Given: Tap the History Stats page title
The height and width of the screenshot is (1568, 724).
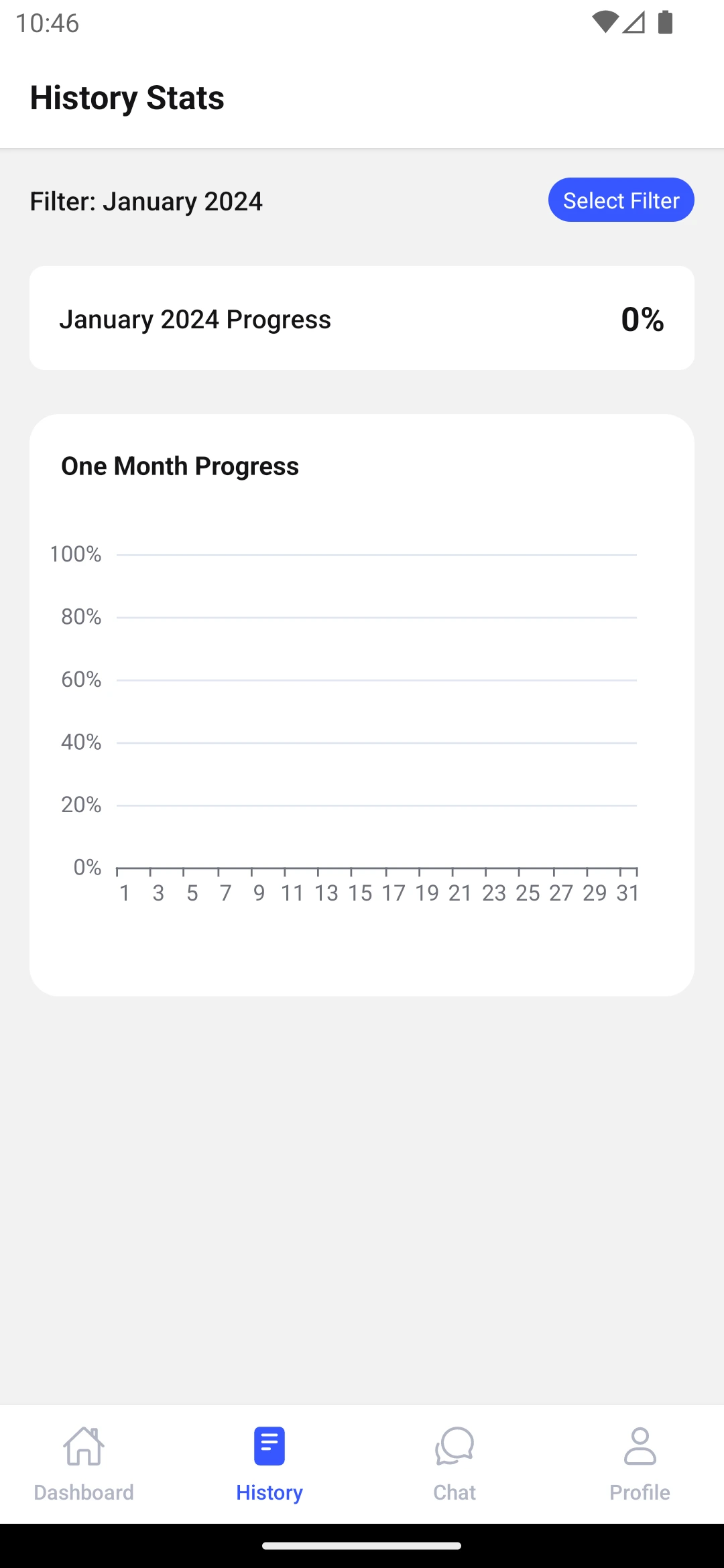Looking at the screenshot, I should 127,98.
